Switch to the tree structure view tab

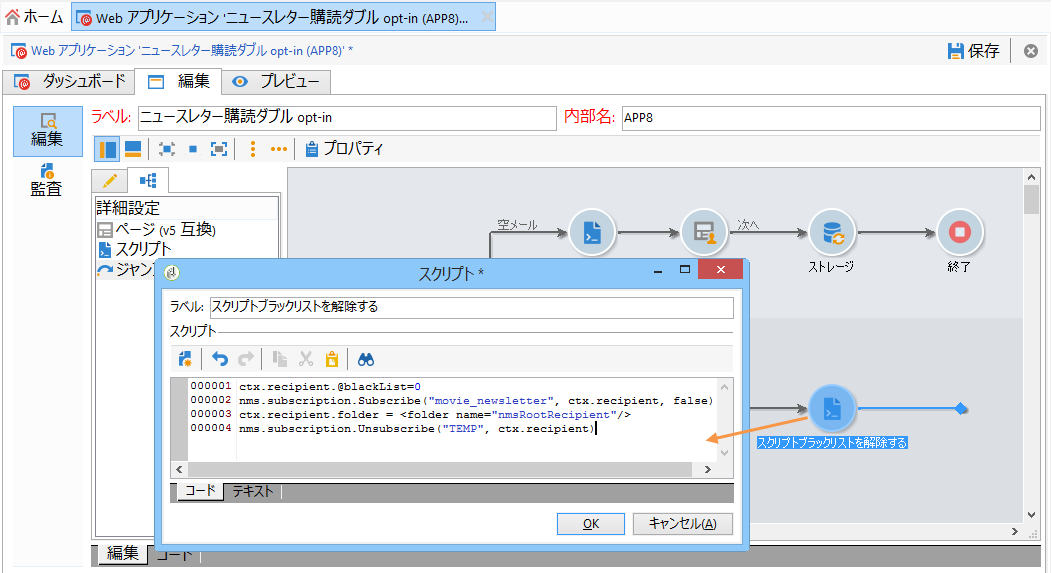tap(148, 180)
